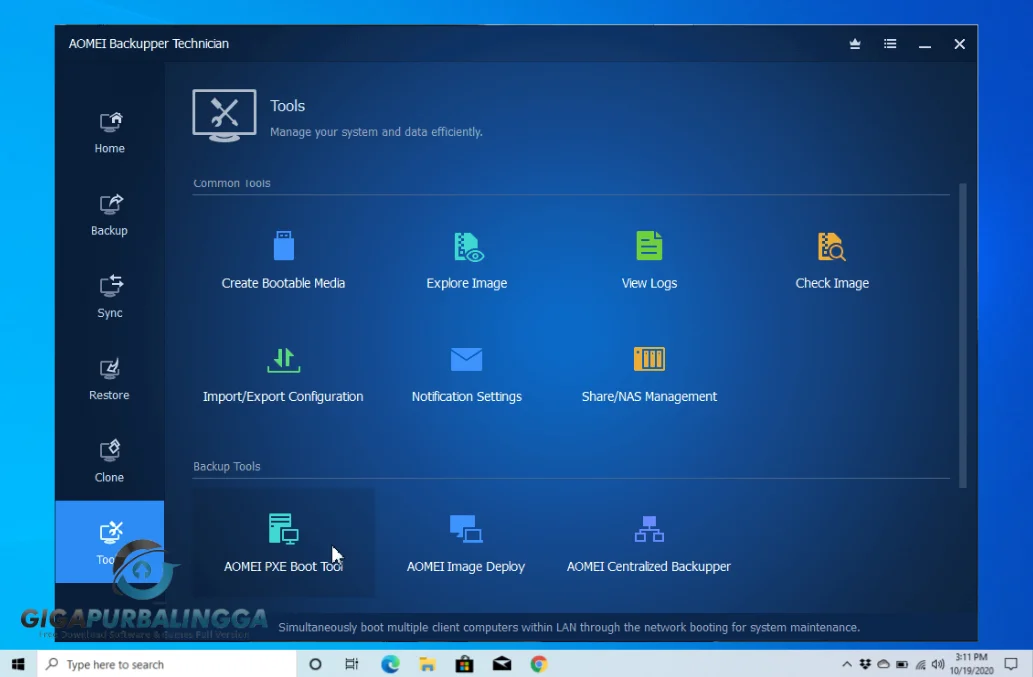
Task: Open Task View on the taskbar
Action: [352, 664]
